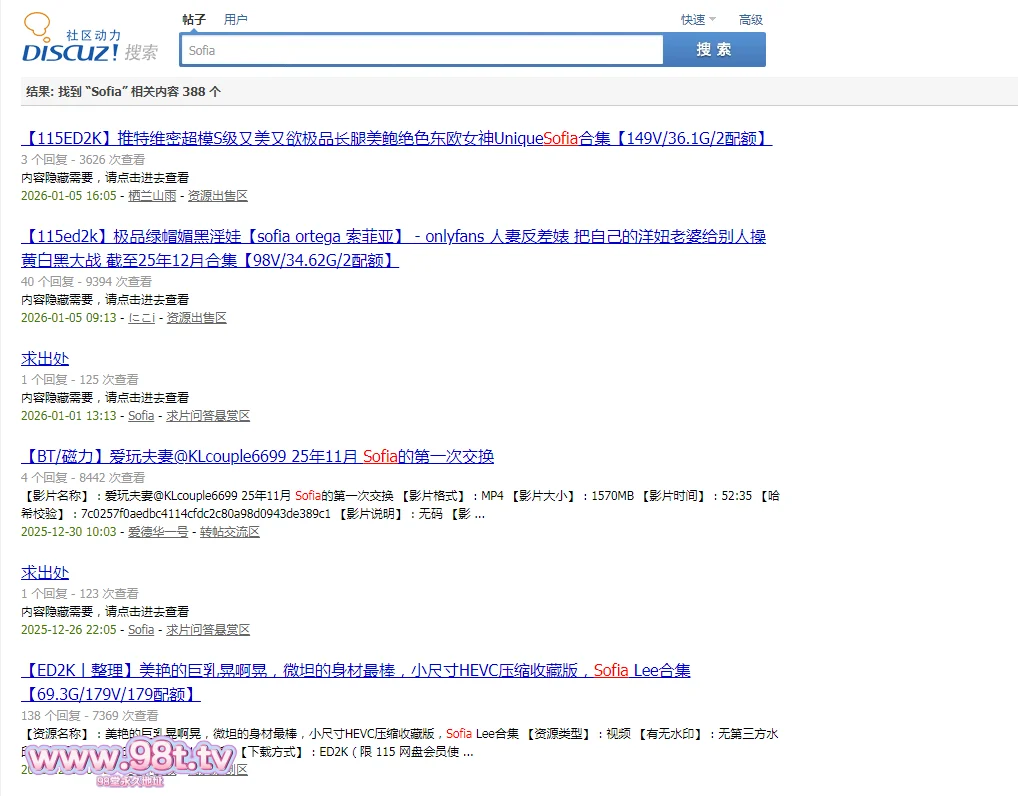This screenshot has height=796, width=1018.
Task: Open the 求出处 thread dated 2025-12-26
Action: (45, 573)
